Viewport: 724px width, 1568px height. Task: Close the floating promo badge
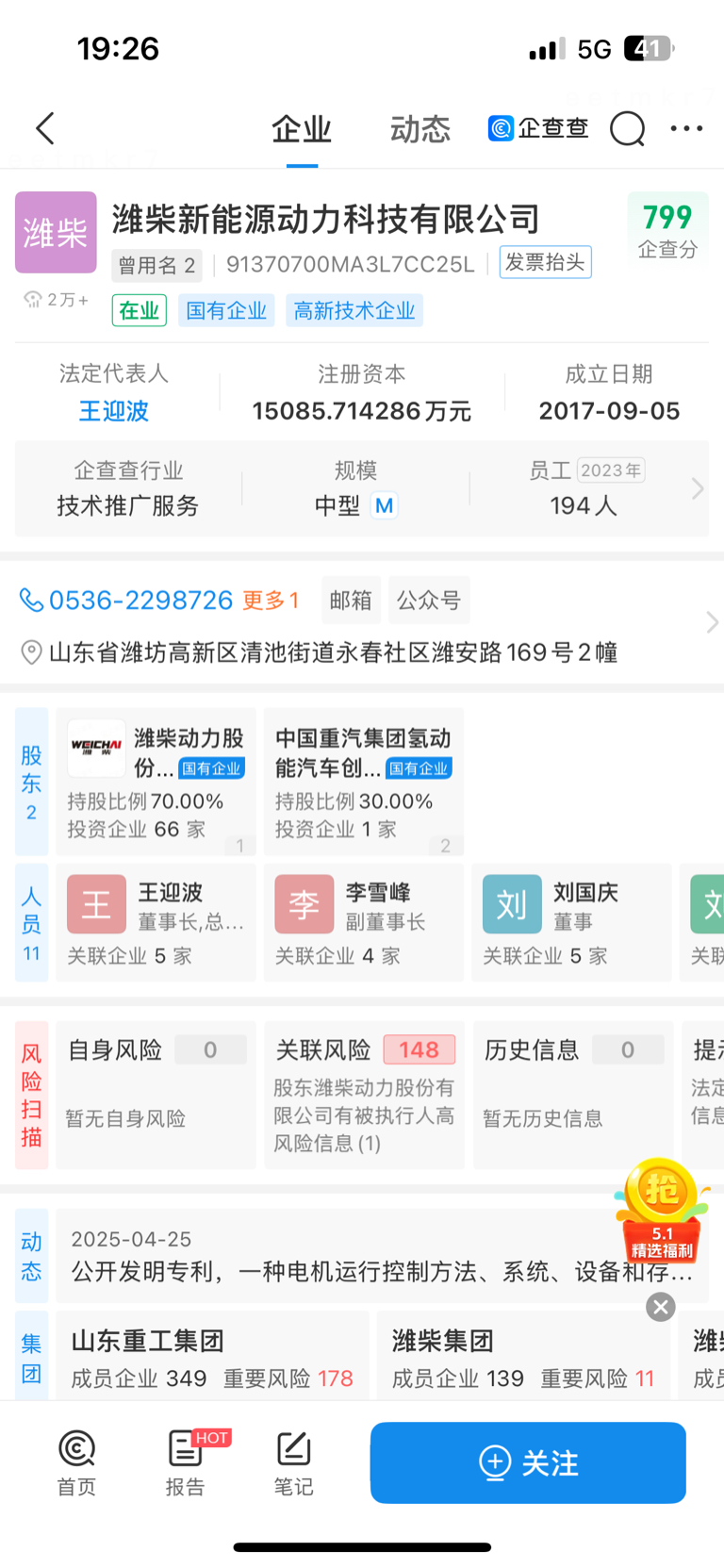coord(661,1306)
